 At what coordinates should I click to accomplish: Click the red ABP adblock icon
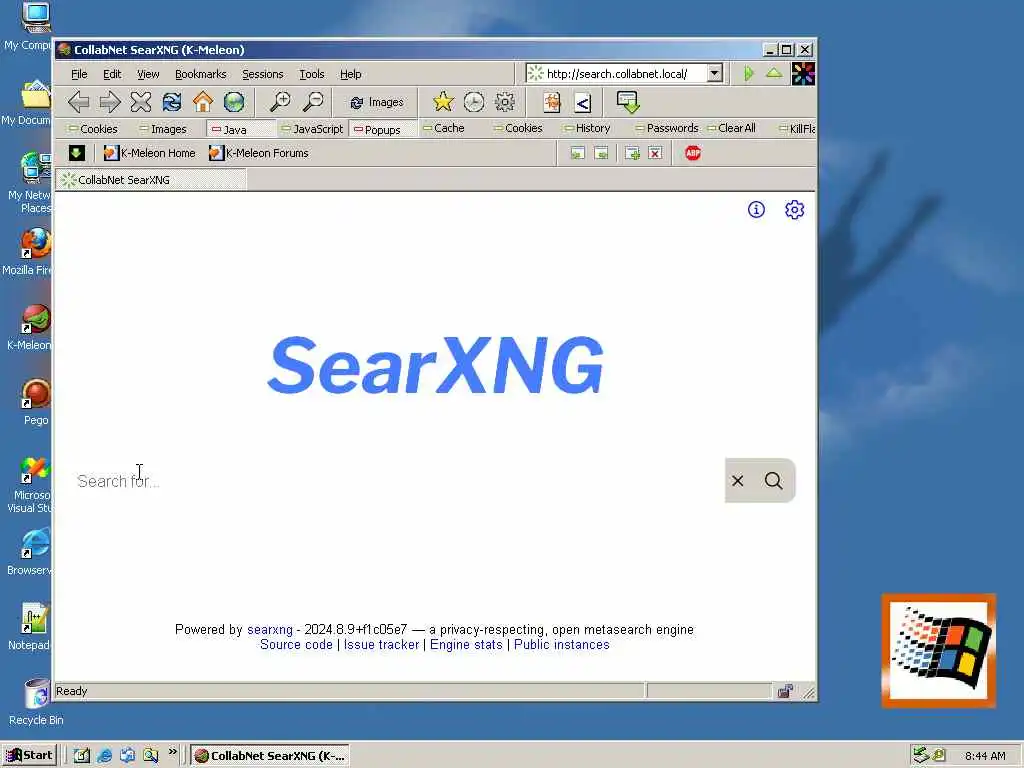693,153
